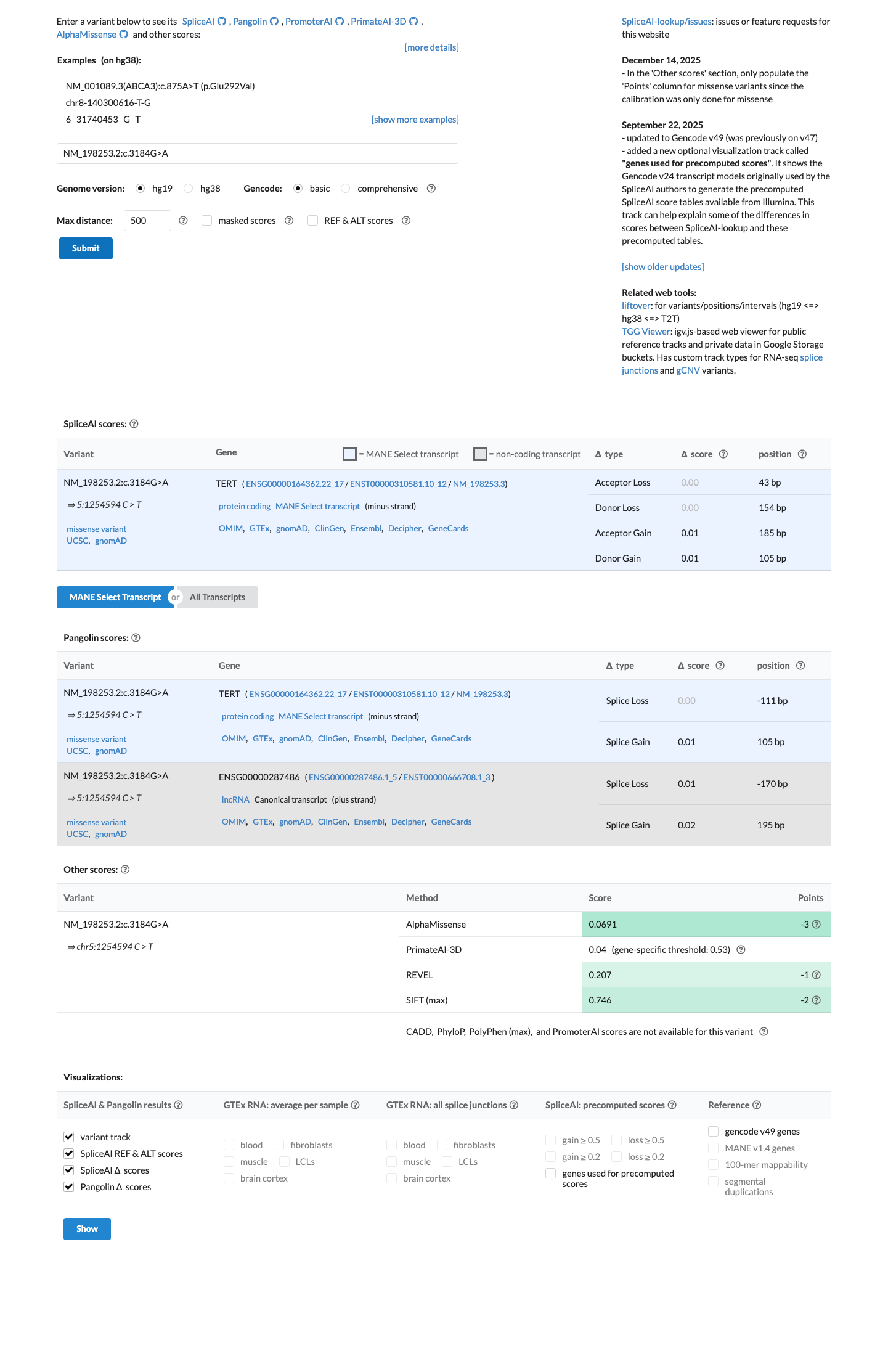Click help icon next to Max distance
This screenshot has width=896, height=1356.
click(x=183, y=221)
